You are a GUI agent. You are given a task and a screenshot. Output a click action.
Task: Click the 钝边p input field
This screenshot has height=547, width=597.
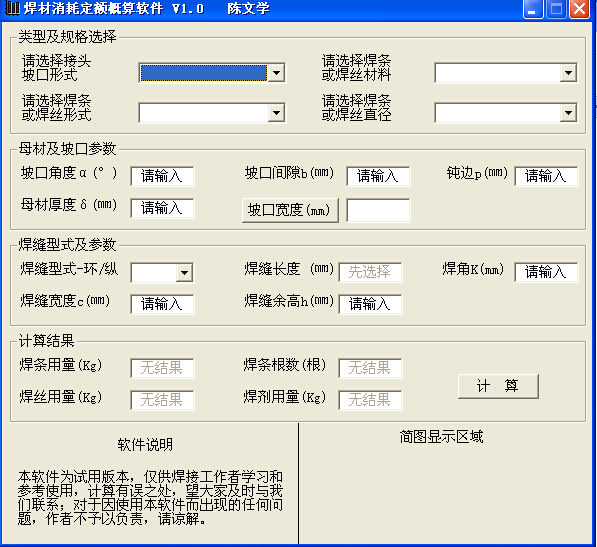[546, 176]
